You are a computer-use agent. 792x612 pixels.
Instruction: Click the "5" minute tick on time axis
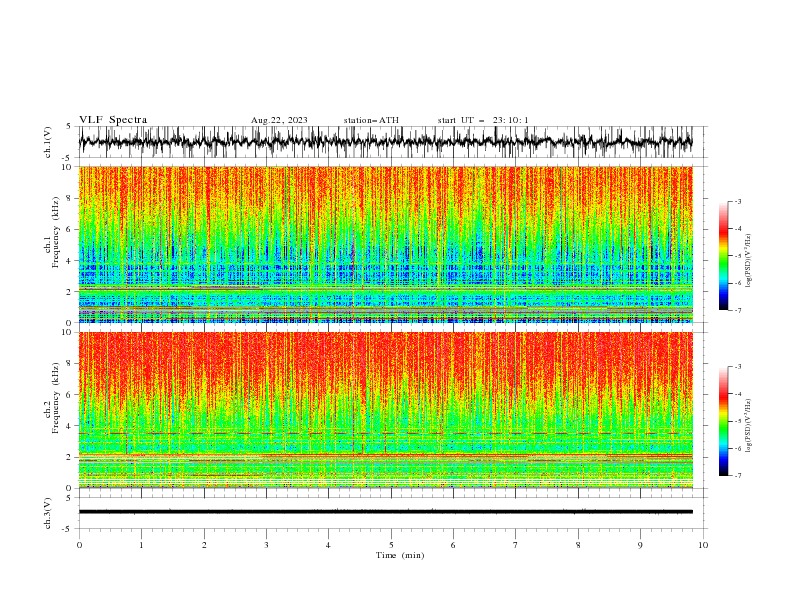[x=391, y=545]
